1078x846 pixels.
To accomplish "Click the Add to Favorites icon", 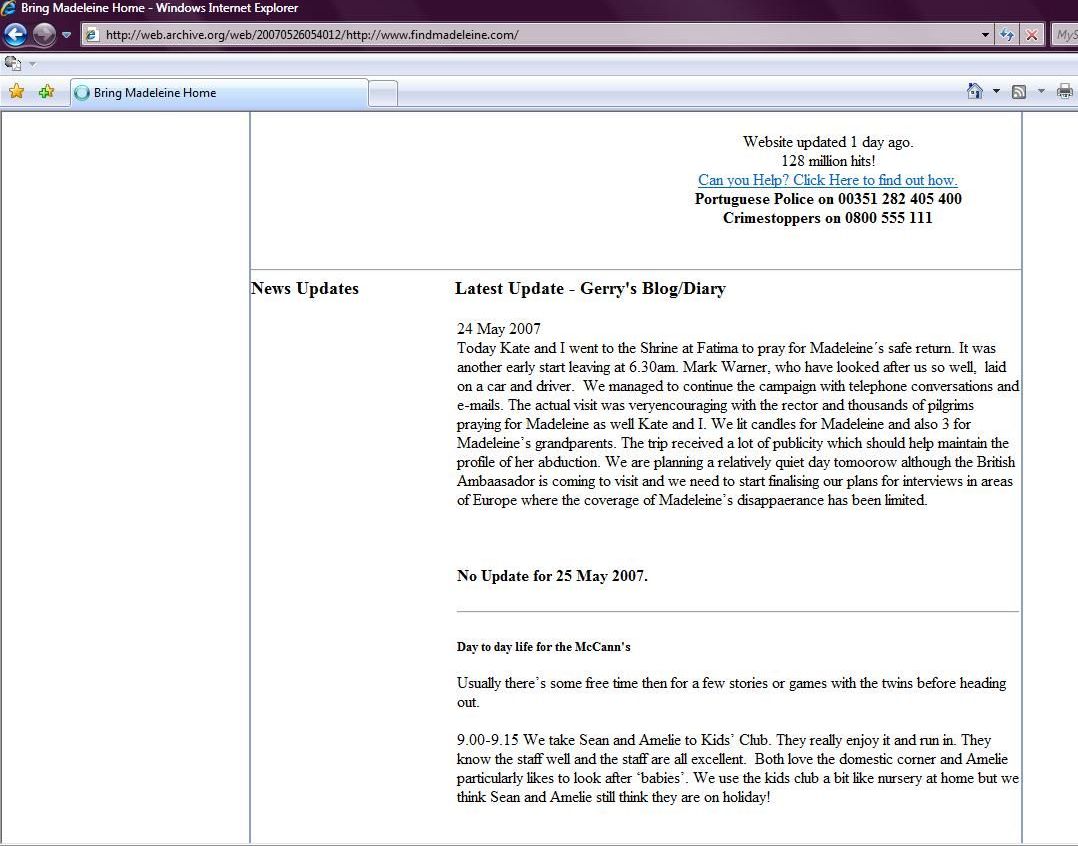I will coord(46,92).
